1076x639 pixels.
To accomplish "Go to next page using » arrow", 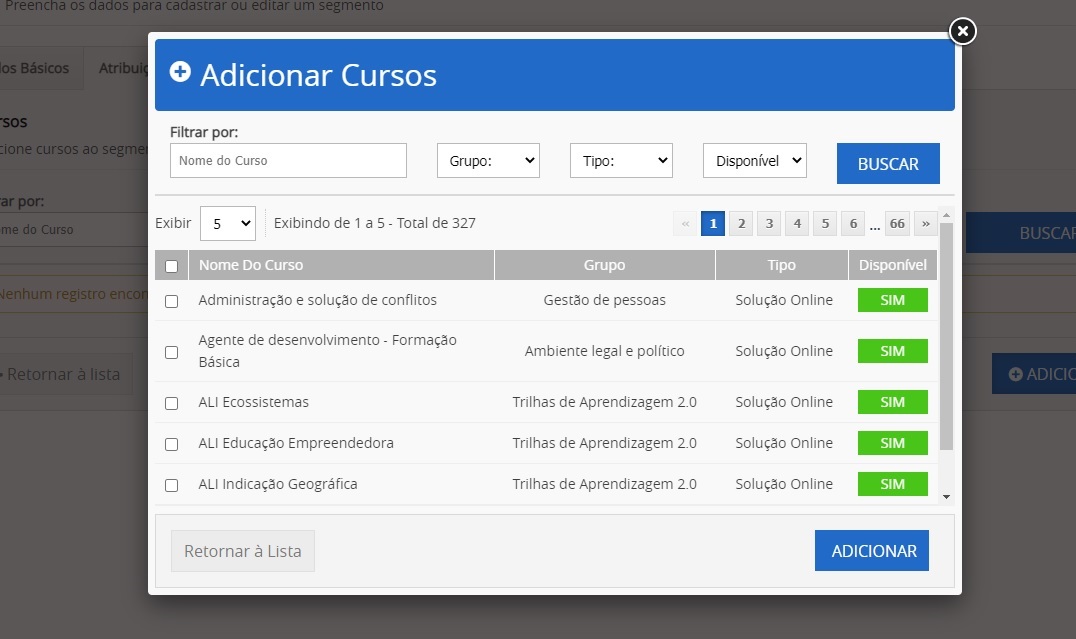I will point(925,223).
